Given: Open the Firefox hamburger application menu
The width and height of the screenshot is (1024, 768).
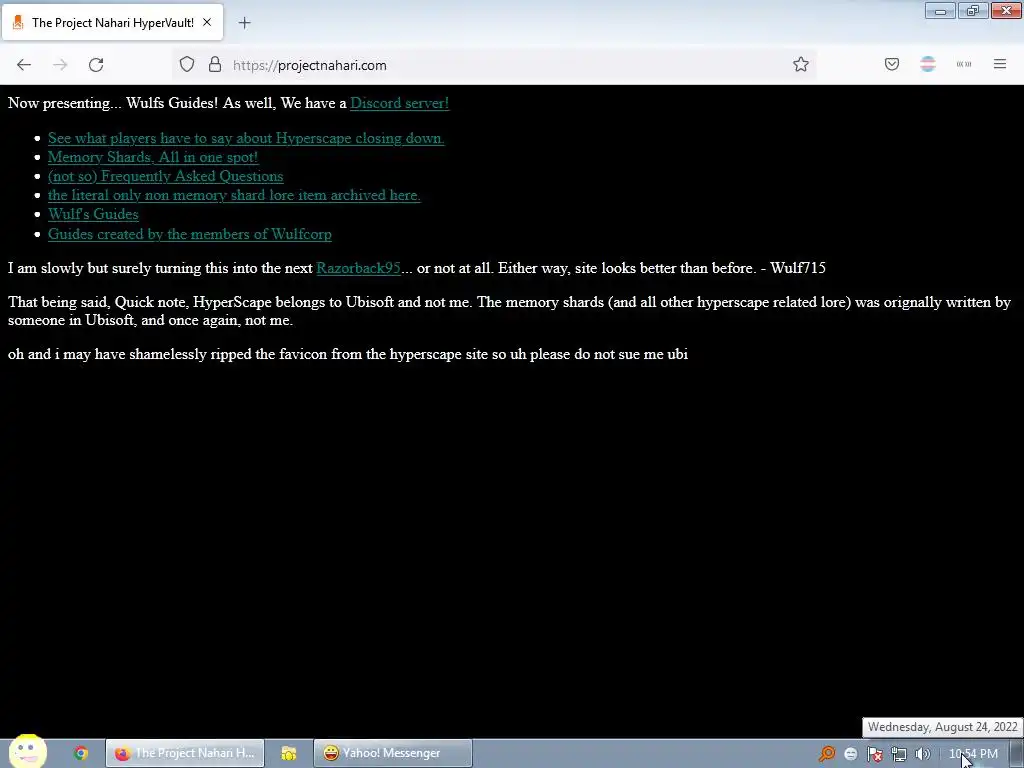Looking at the screenshot, I should [x=1000, y=64].
